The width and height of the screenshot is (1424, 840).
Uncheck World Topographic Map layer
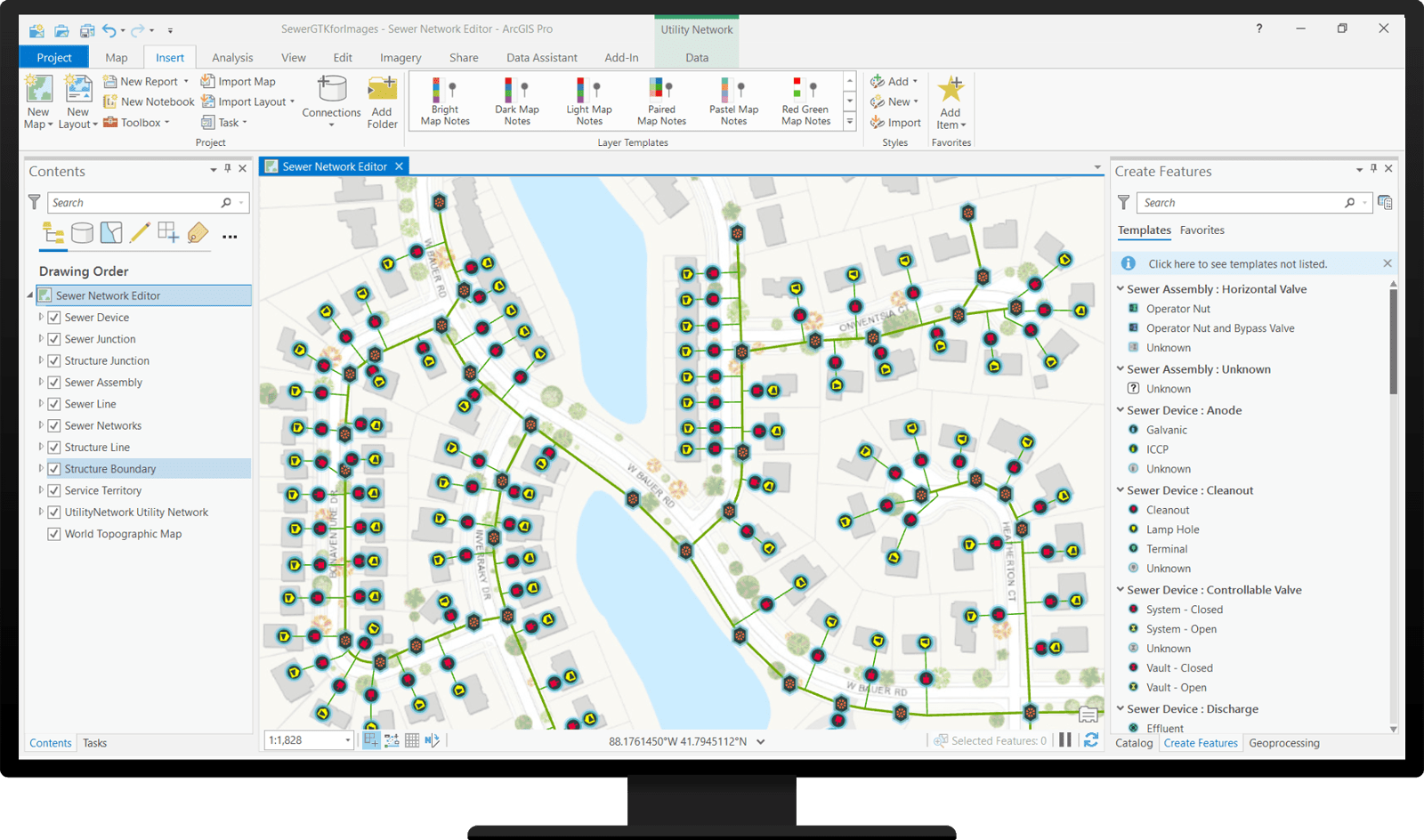54,534
